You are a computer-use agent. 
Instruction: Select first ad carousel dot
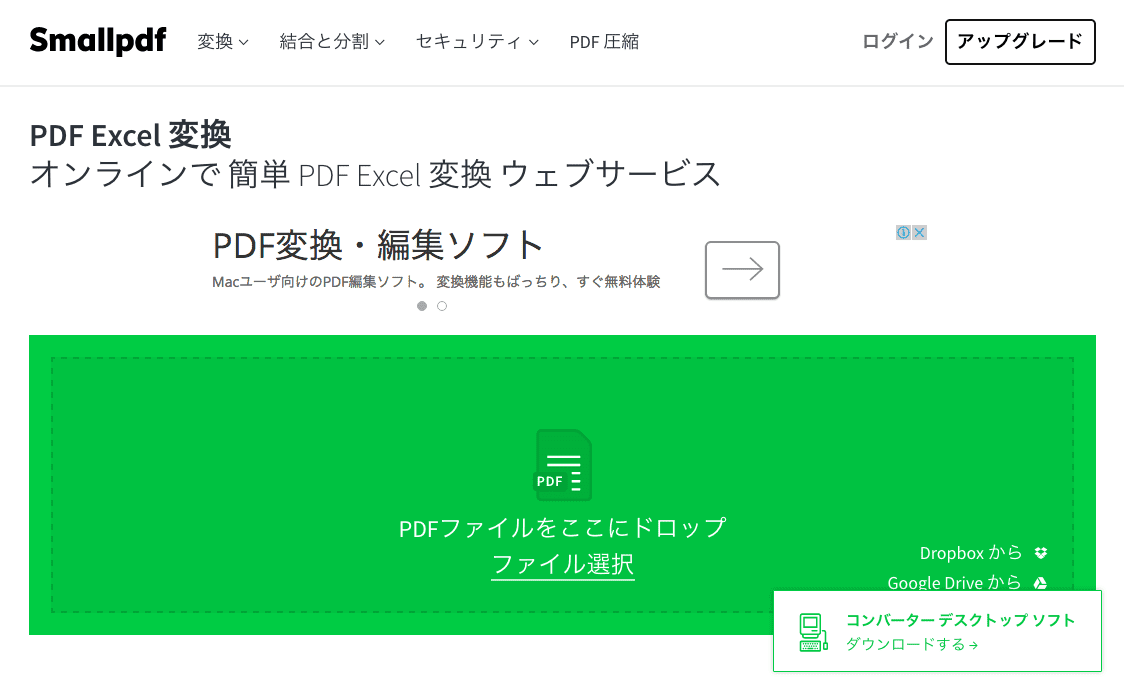422,306
